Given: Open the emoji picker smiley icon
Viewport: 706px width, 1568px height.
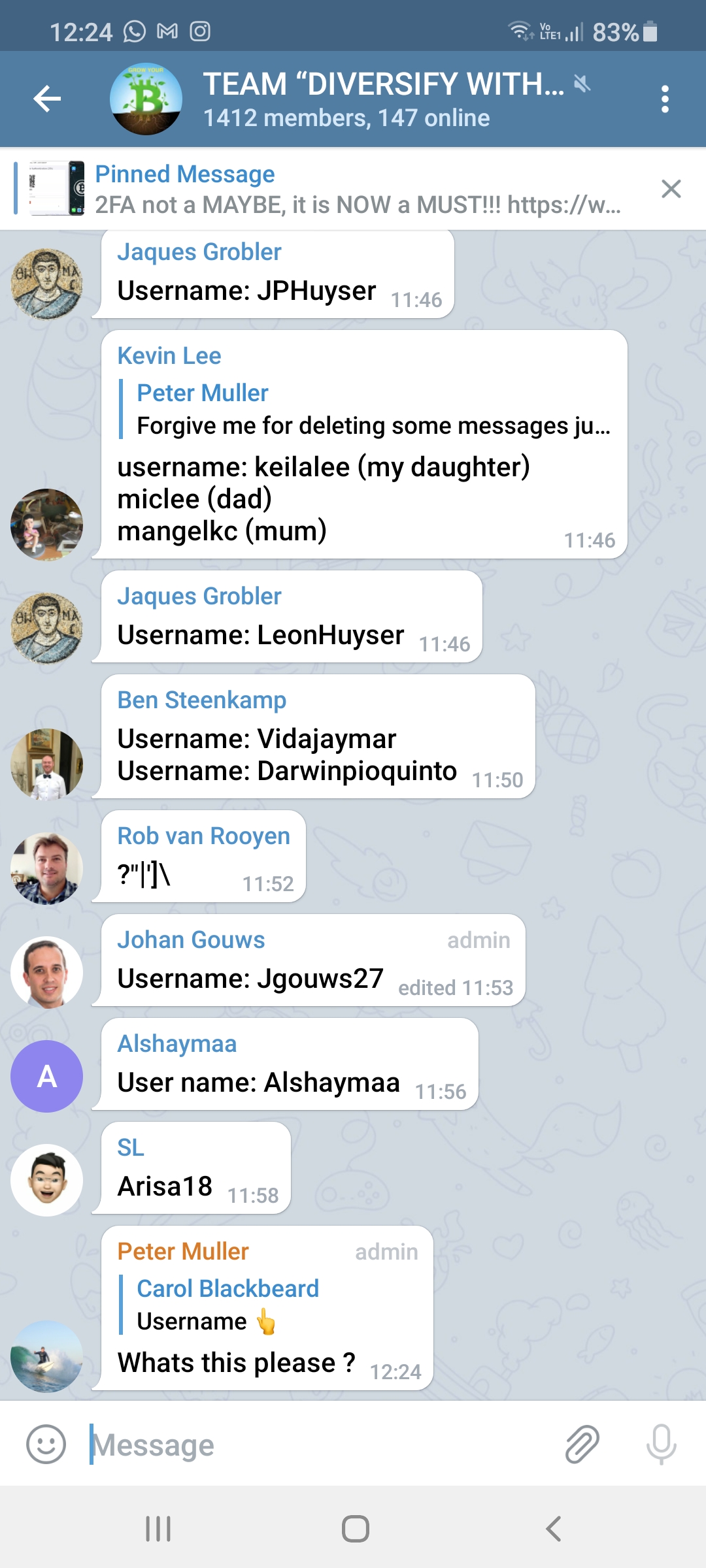Looking at the screenshot, I should [46, 1444].
